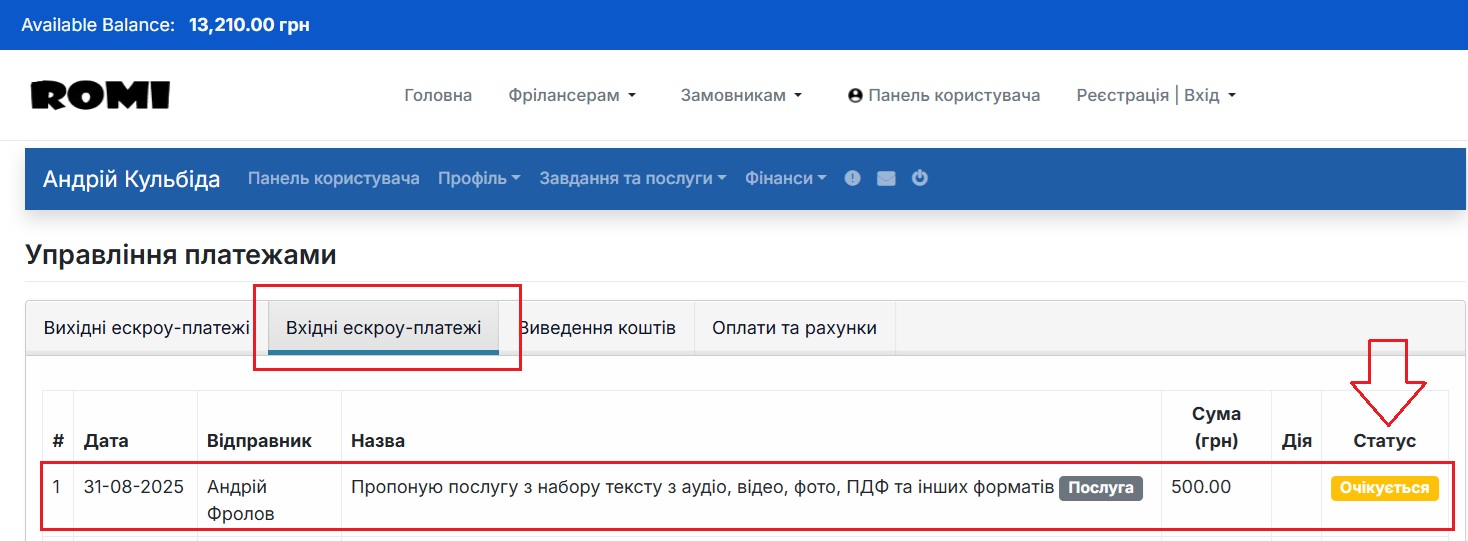This screenshot has height=541, width=1468.
Task: Switch to Виведення коштів tab
Action: click(x=597, y=328)
